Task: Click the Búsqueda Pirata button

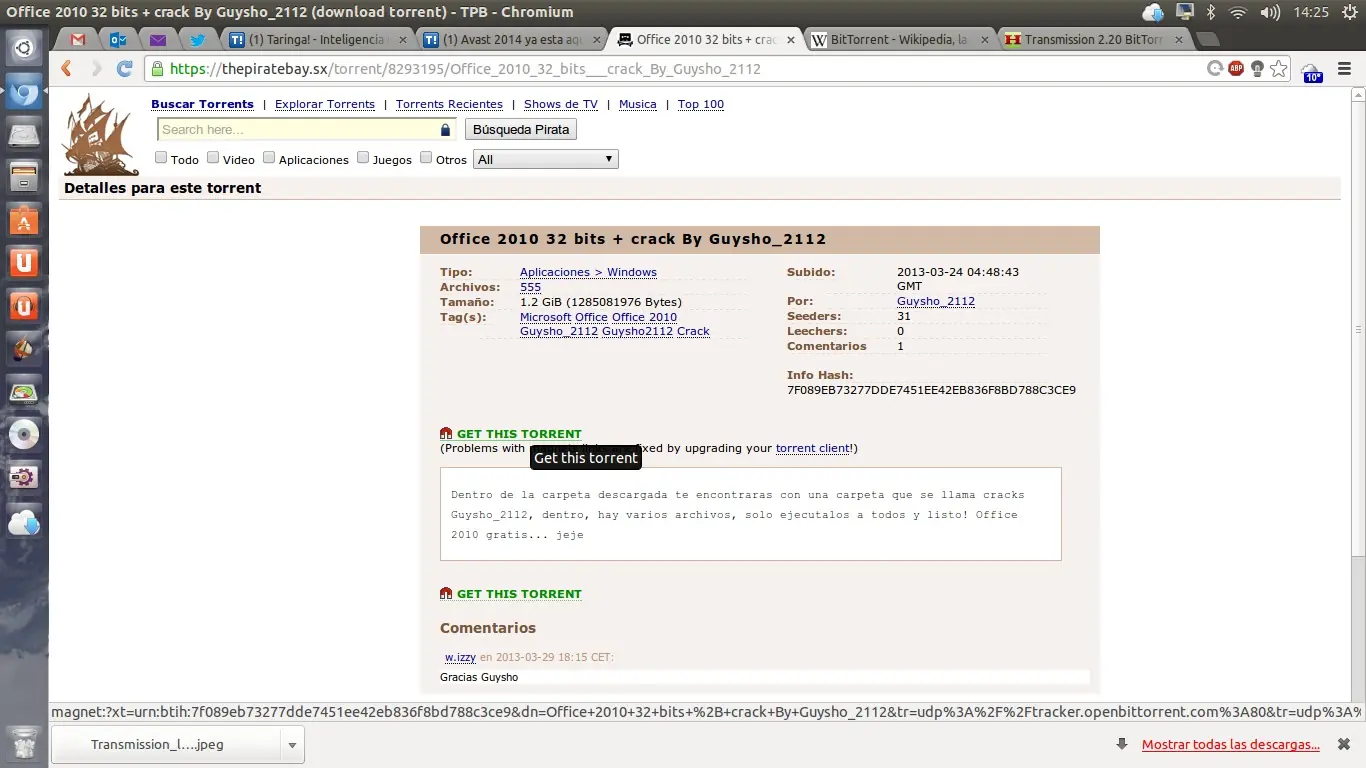Action: point(521,129)
